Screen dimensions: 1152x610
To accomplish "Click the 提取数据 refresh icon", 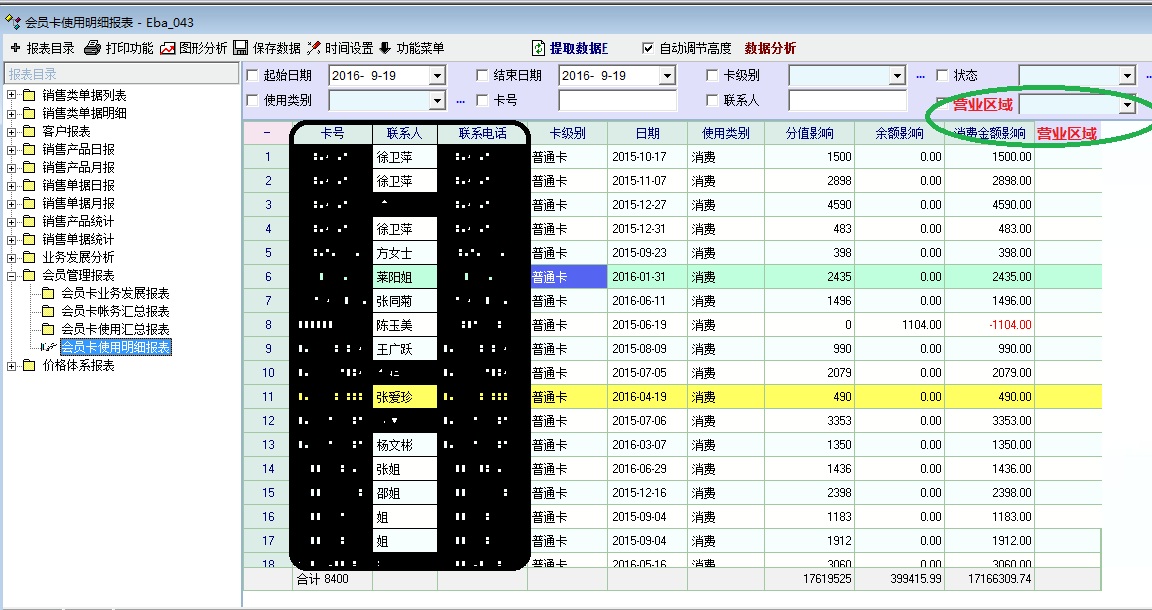I will pyautogui.click(x=539, y=48).
